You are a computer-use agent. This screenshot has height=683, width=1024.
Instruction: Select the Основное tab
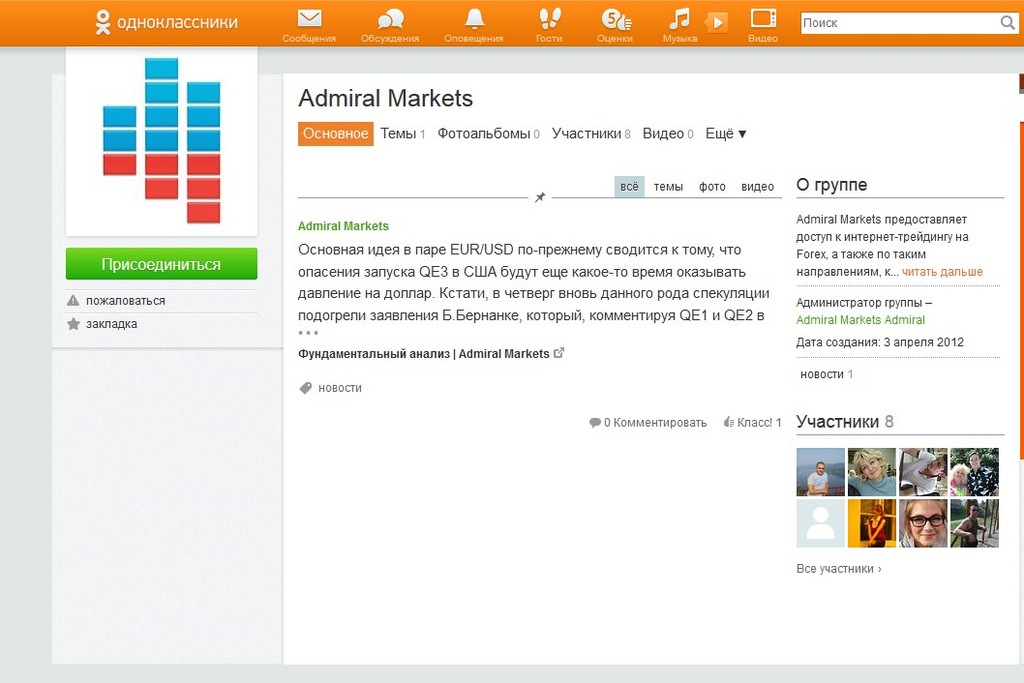pyautogui.click(x=336, y=134)
